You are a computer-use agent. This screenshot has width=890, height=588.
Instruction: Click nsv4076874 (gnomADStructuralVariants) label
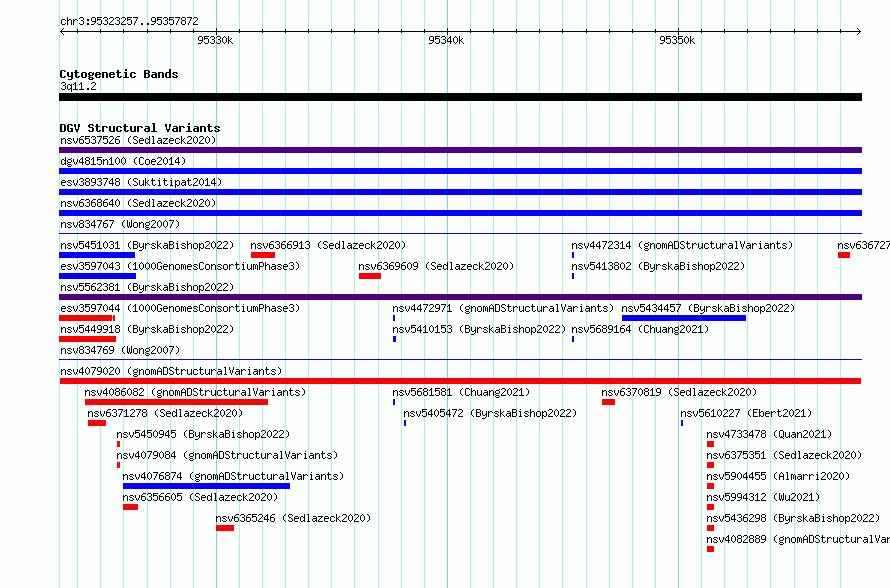(233, 476)
